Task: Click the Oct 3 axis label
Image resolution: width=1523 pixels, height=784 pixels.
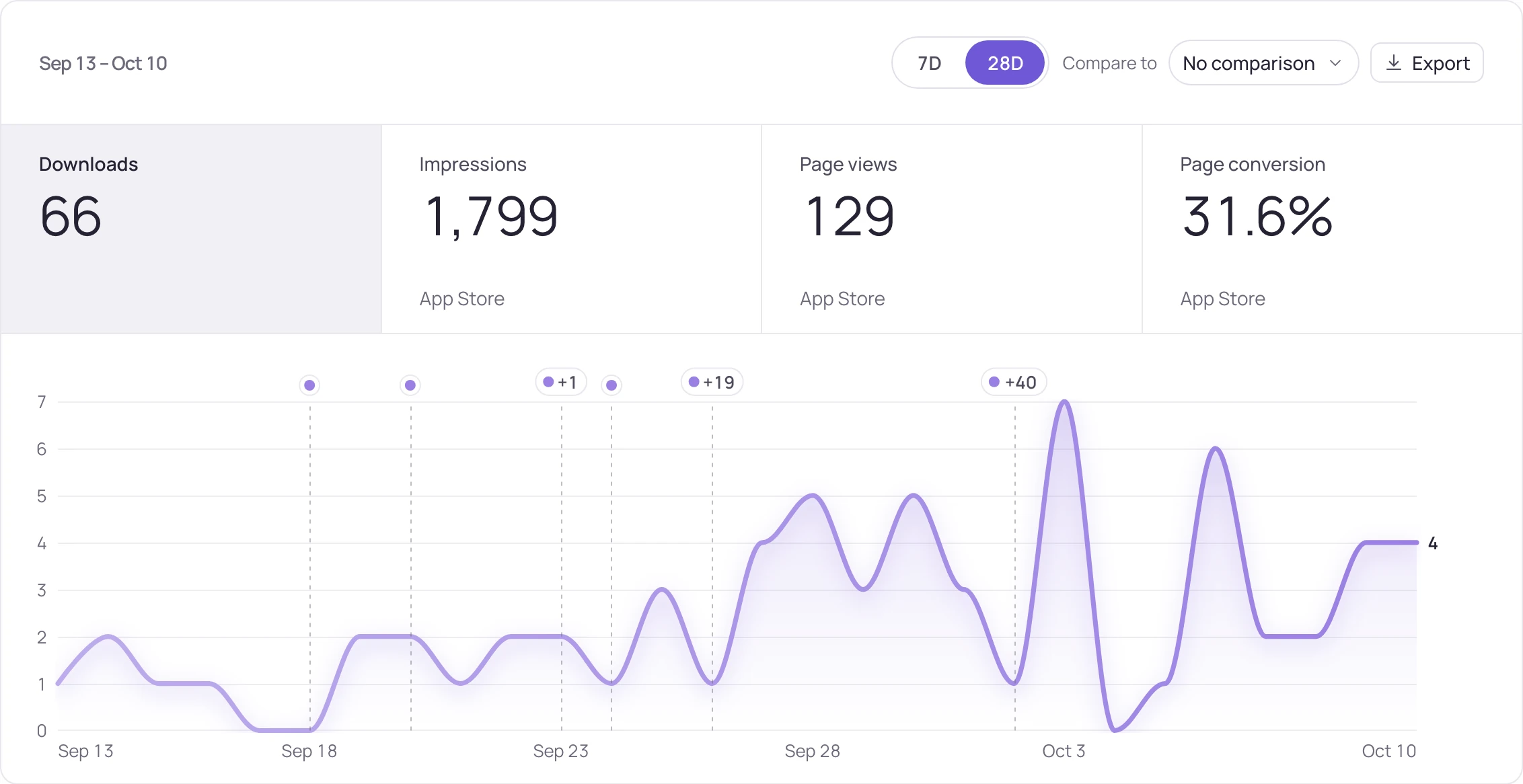Action: coord(1064,751)
